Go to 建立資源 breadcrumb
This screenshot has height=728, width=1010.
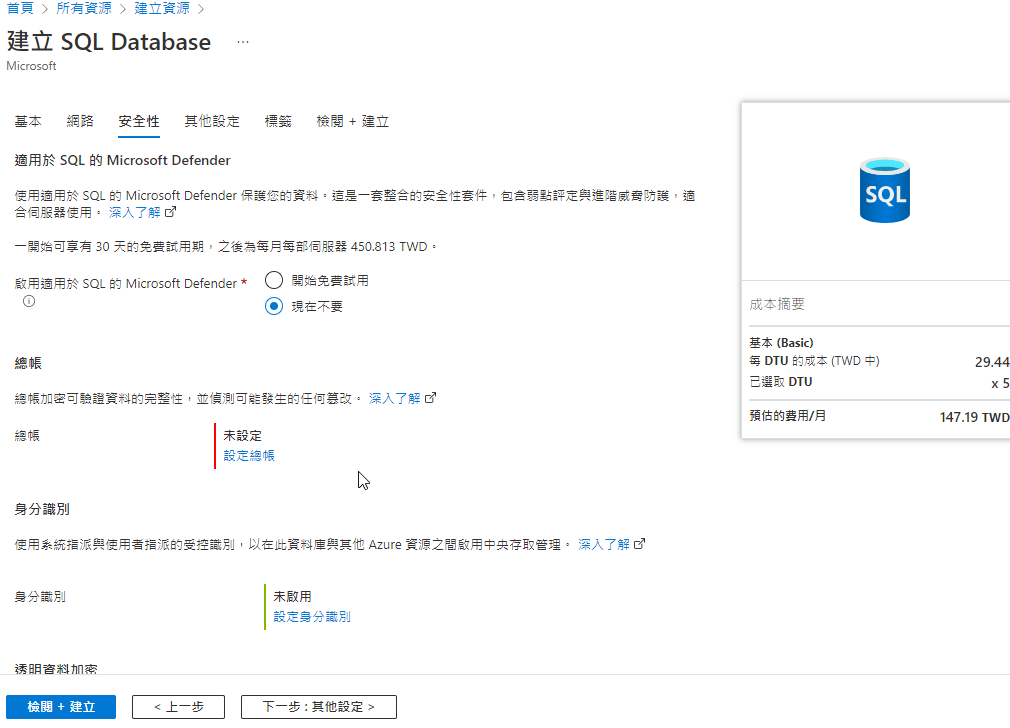pos(162,8)
